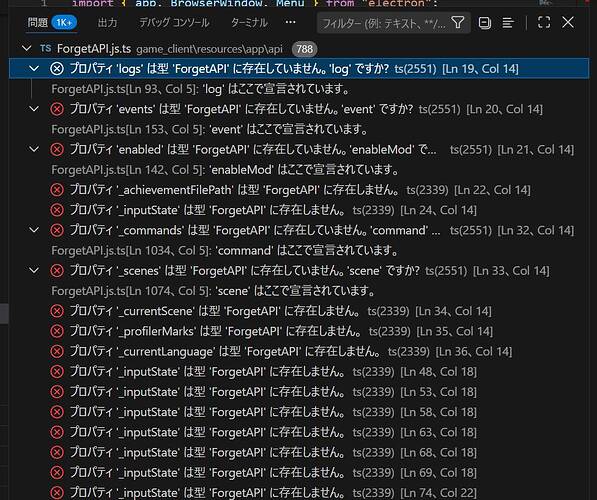The height and width of the screenshot is (500, 597).
Task: Click the error icon on 'events' row
Action: [57, 109]
